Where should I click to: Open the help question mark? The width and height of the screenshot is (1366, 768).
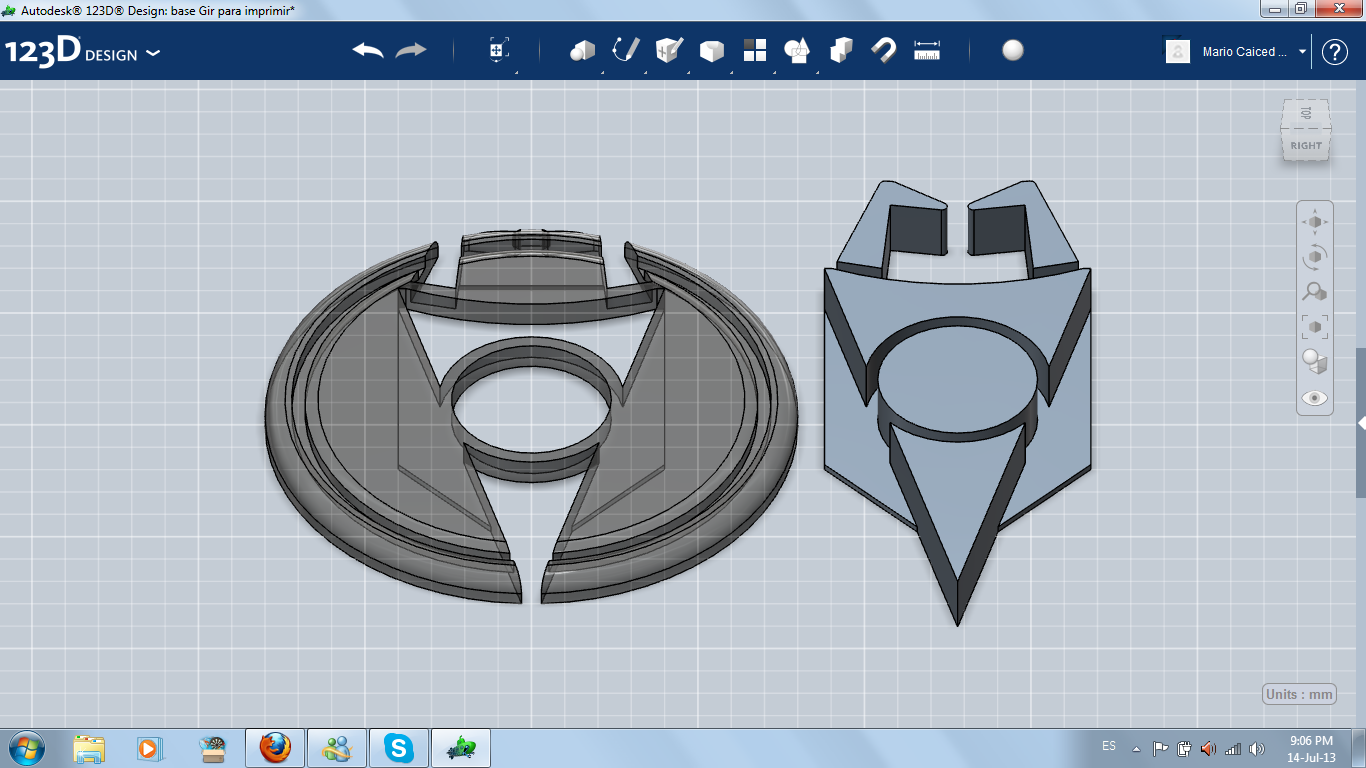pos(1335,52)
